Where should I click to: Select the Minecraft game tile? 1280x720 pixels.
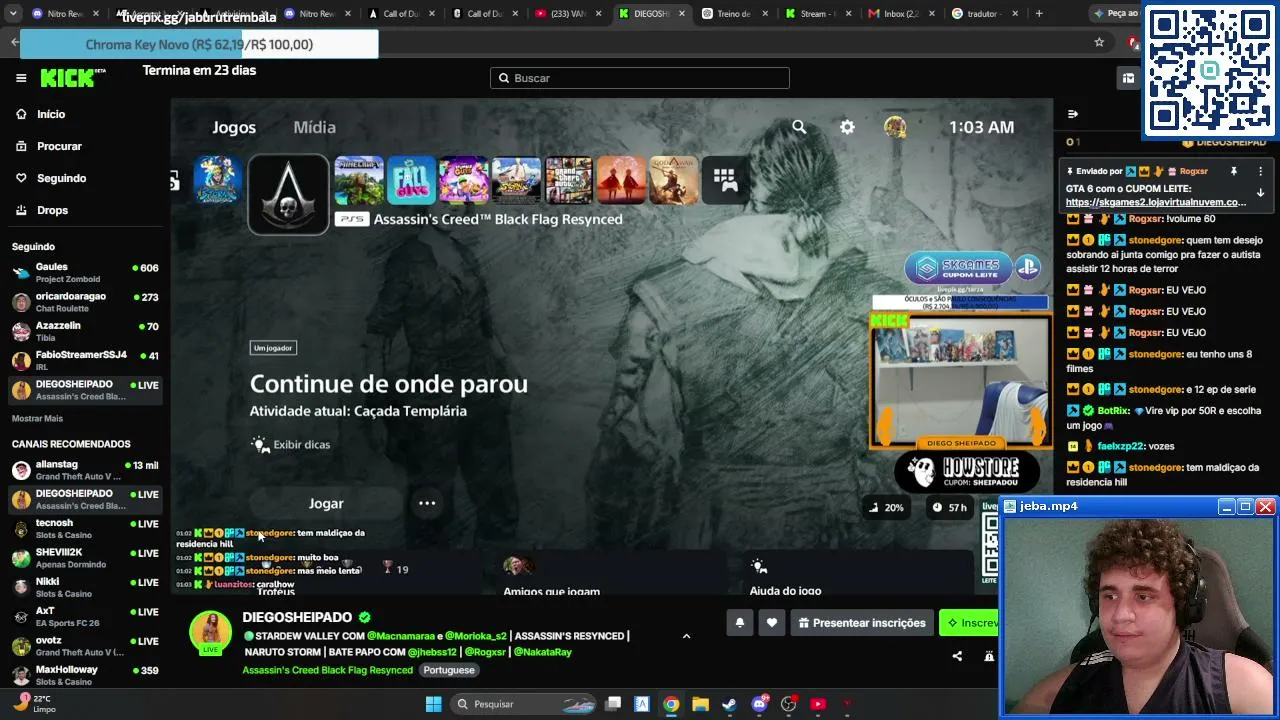(x=359, y=180)
